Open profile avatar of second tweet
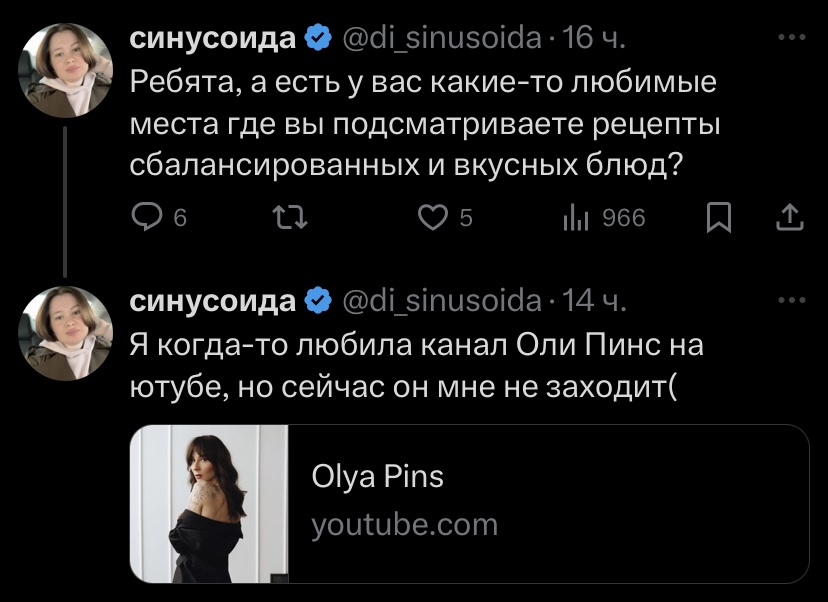Image resolution: width=828 pixels, height=602 pixels. point(66,332)
